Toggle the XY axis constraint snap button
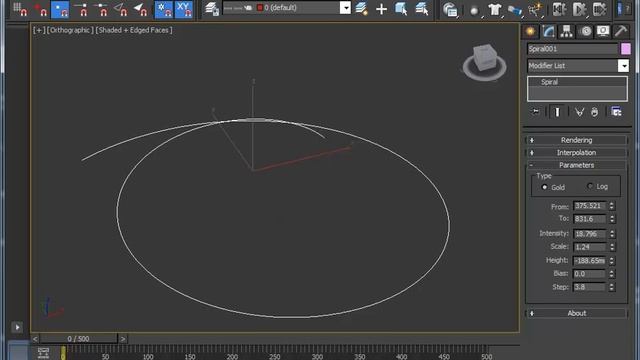Screen dimensions: 640x360 pyautogui.click(x=184, y=9)
